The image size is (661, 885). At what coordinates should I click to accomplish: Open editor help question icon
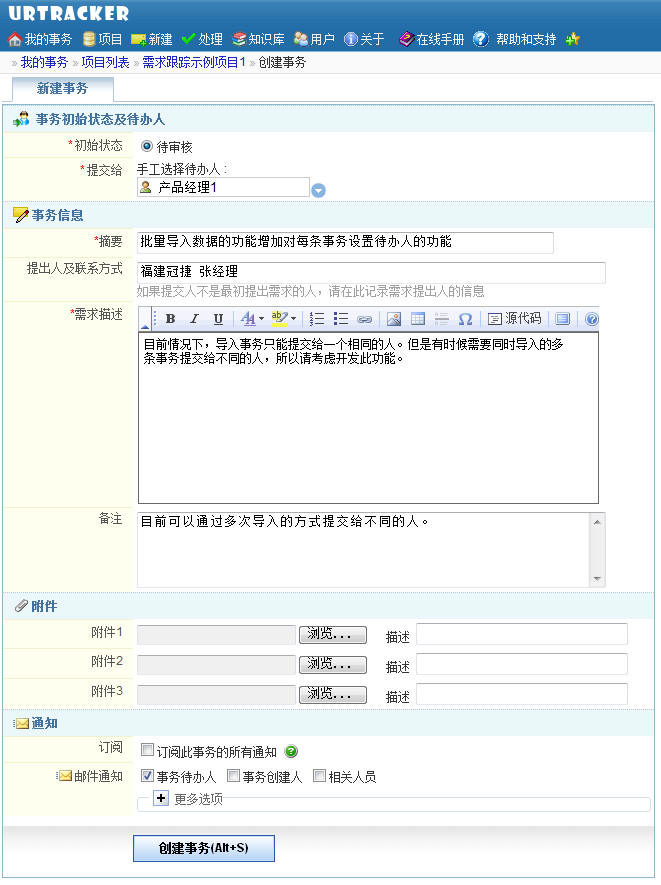click(592, 319)
